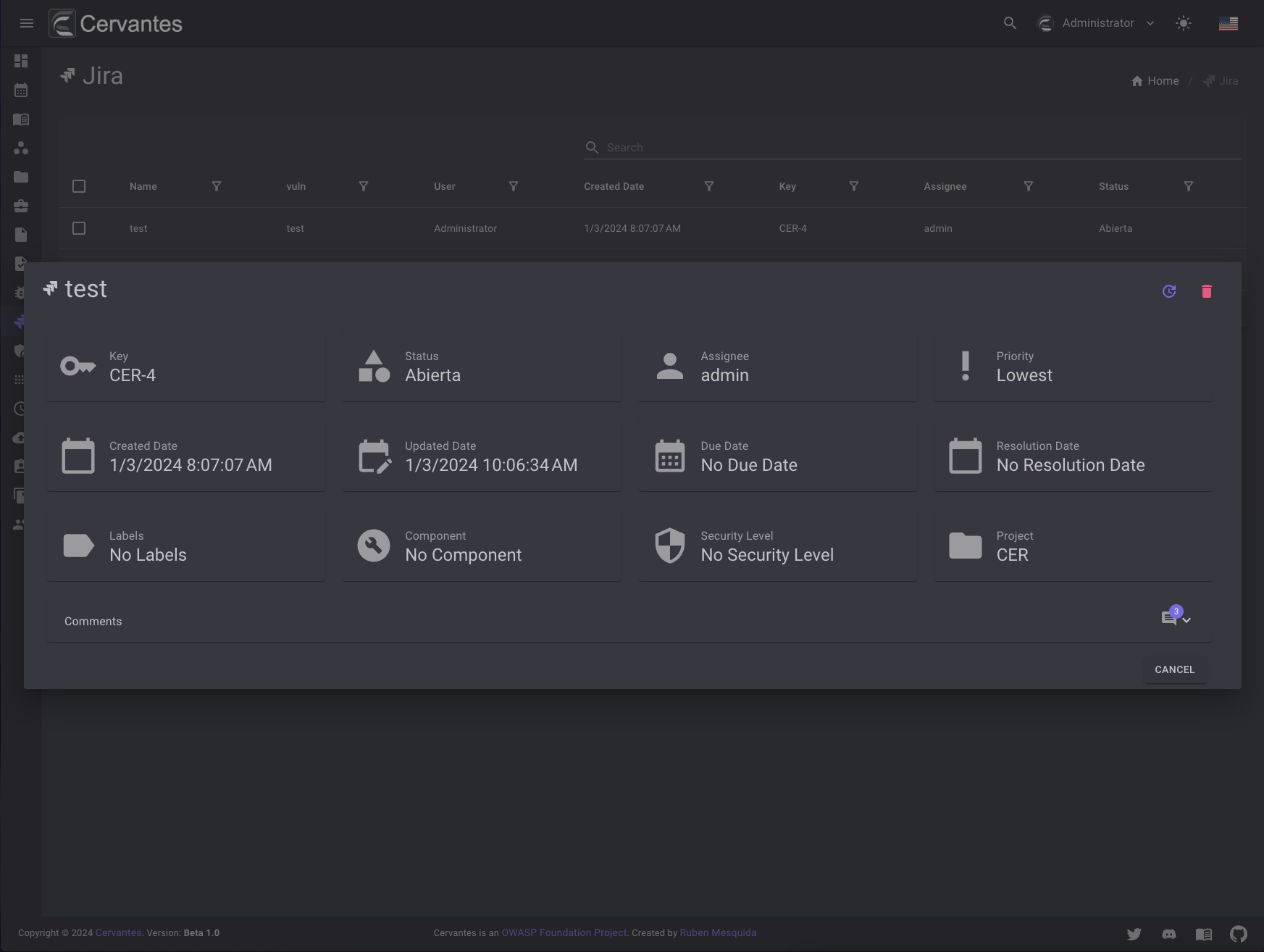Click the 1/3/2024 8:07:07 AM table cell

632,228
